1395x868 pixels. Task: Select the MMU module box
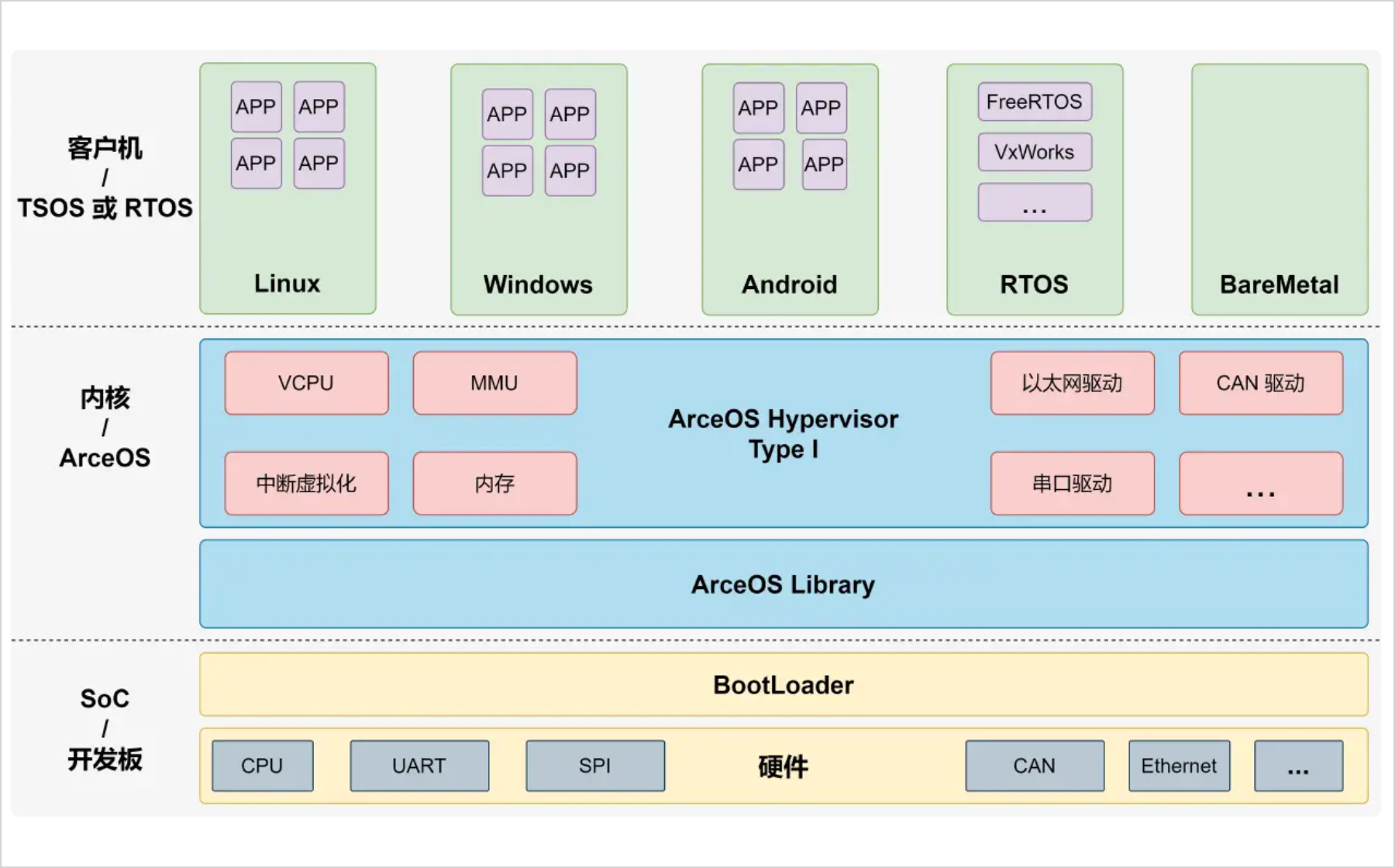pyautogui.click(x=494, y=383)
